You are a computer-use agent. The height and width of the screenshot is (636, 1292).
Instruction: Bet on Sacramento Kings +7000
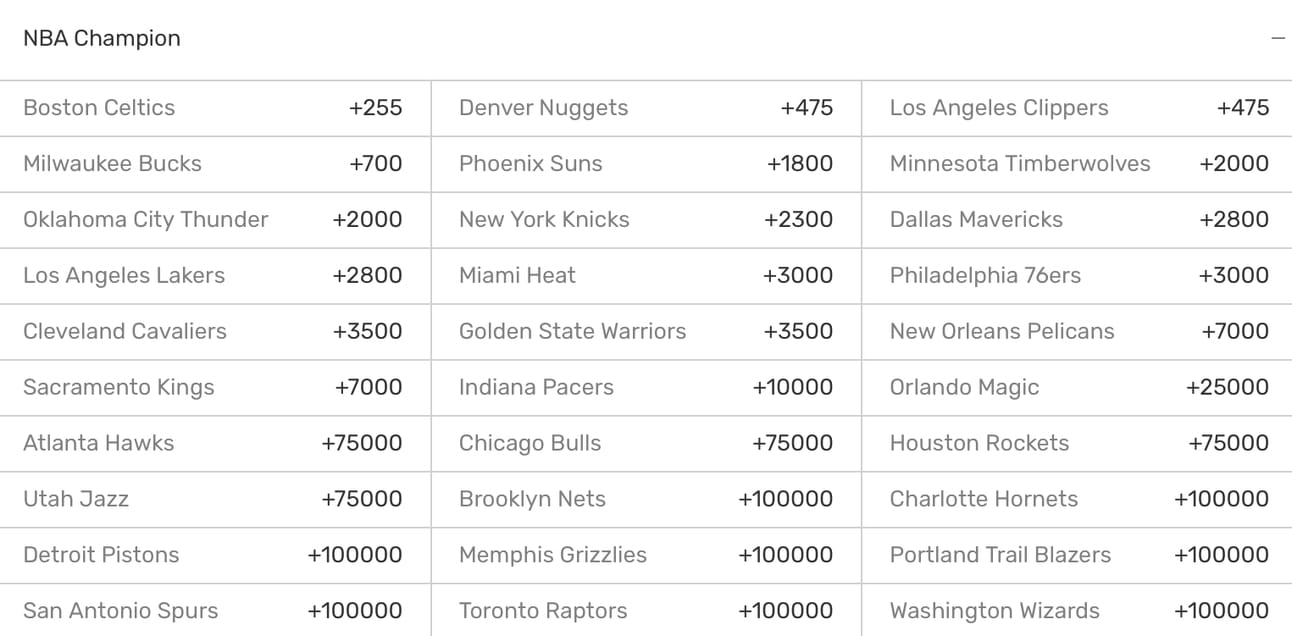click(215, 388)
